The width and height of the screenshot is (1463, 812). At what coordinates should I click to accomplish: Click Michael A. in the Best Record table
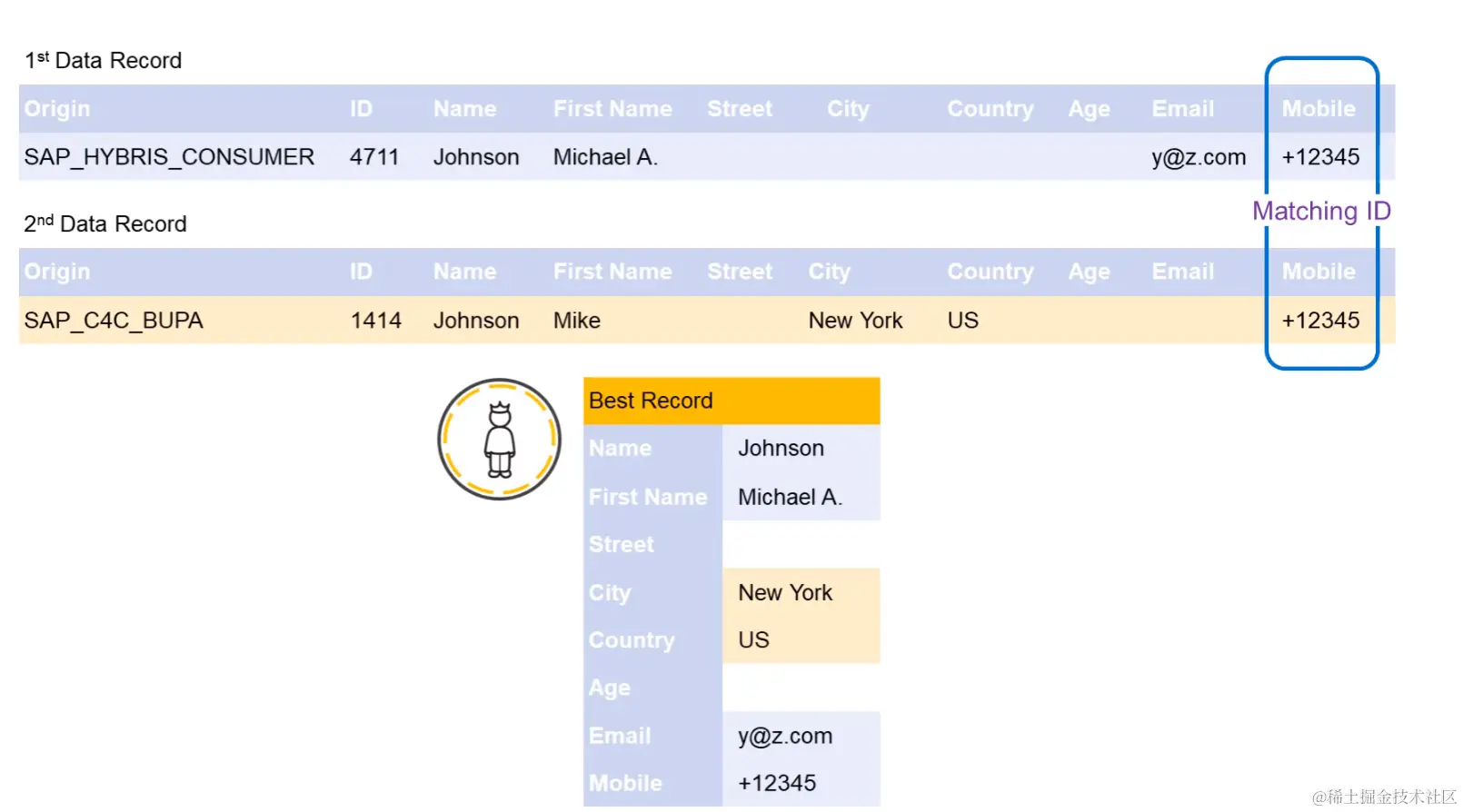point(790,497)
